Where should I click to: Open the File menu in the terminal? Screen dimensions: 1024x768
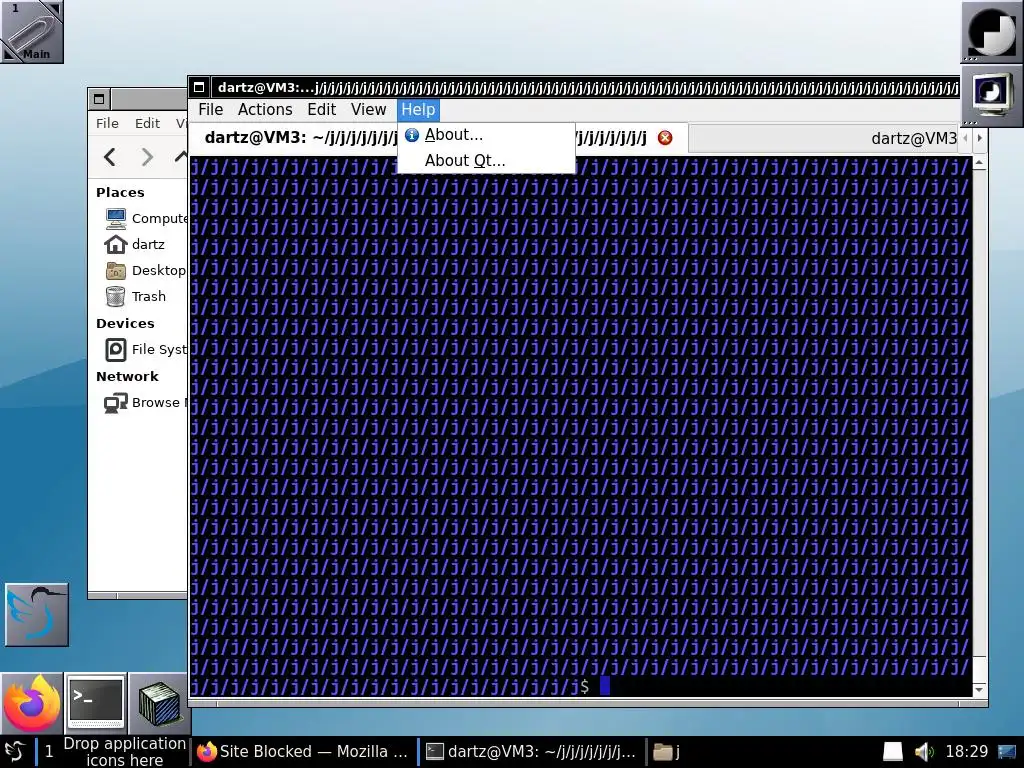tap(210, 110)
